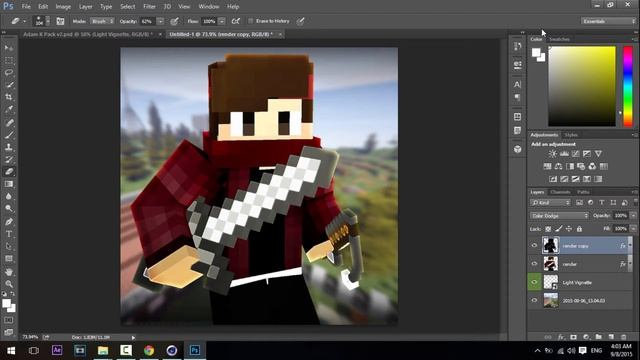
Task: Select the Eyedropper tool
Action: coord(9,109)
